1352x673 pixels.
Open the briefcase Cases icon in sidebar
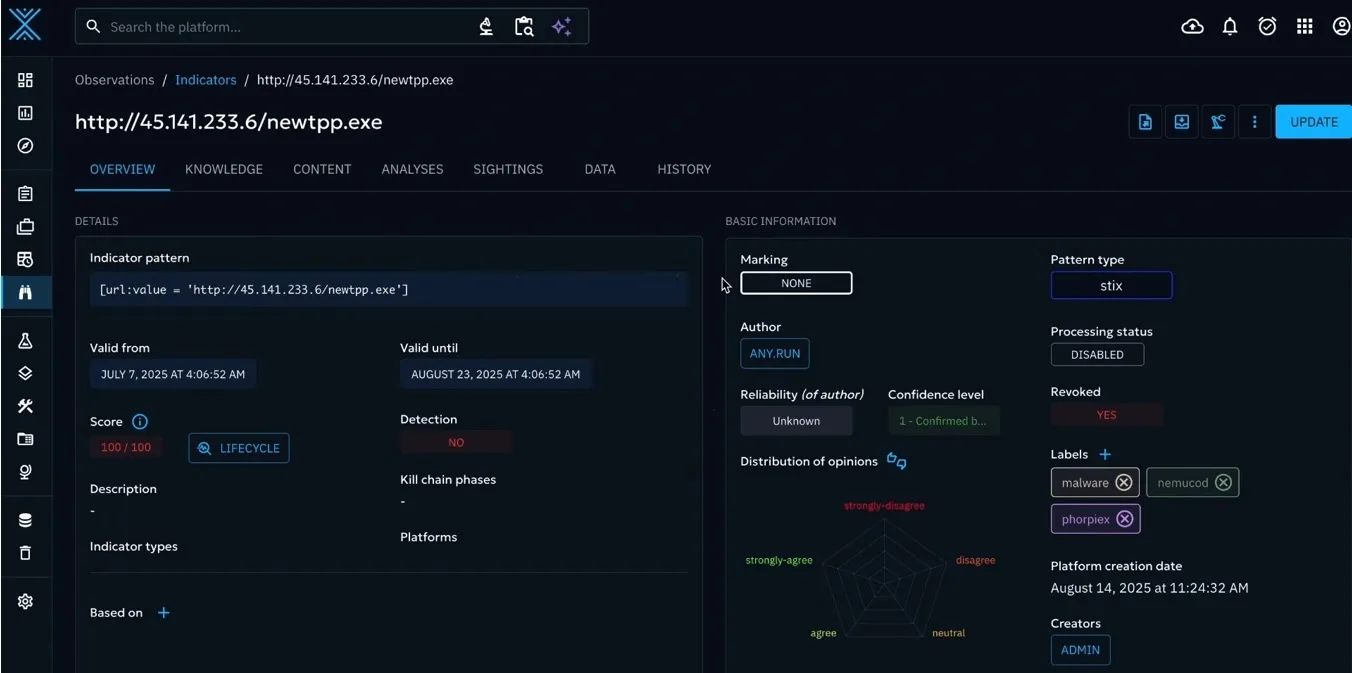pyautogui.click(x=25, y=227)
